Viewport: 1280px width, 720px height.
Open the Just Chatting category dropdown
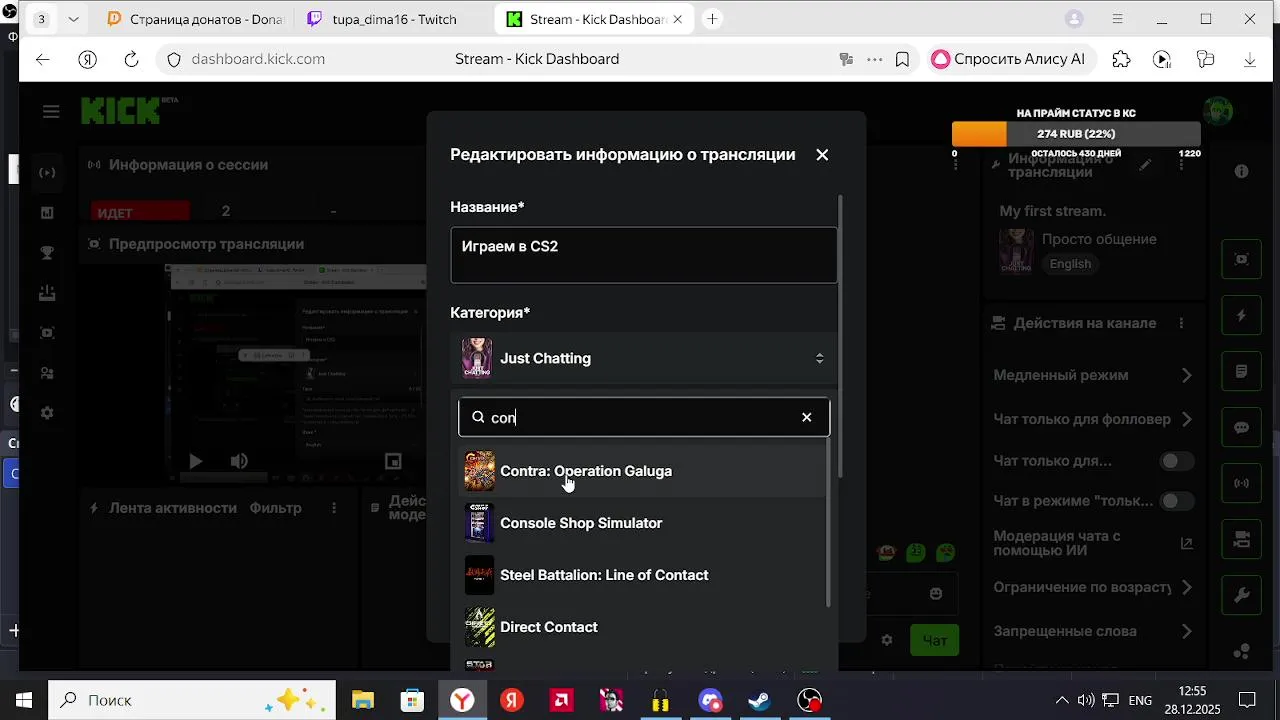[644, 358]
